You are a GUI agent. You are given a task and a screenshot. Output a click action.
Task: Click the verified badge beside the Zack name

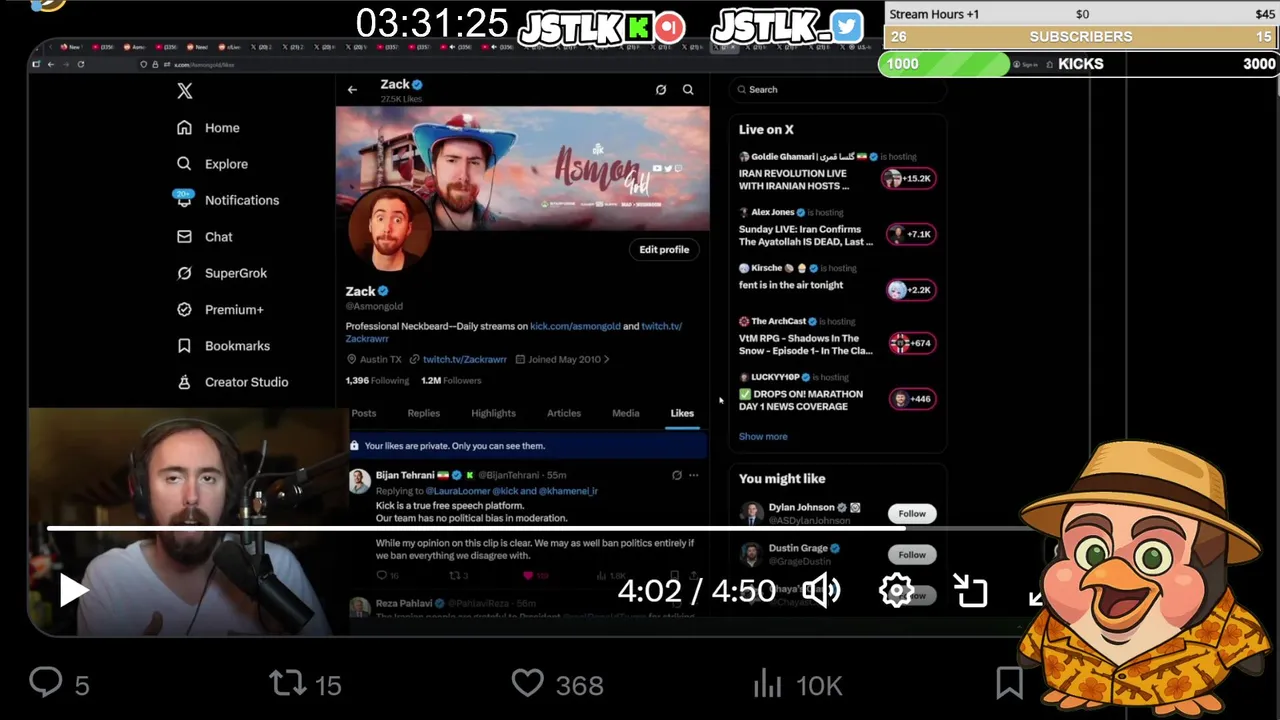(x=383, y=291)
